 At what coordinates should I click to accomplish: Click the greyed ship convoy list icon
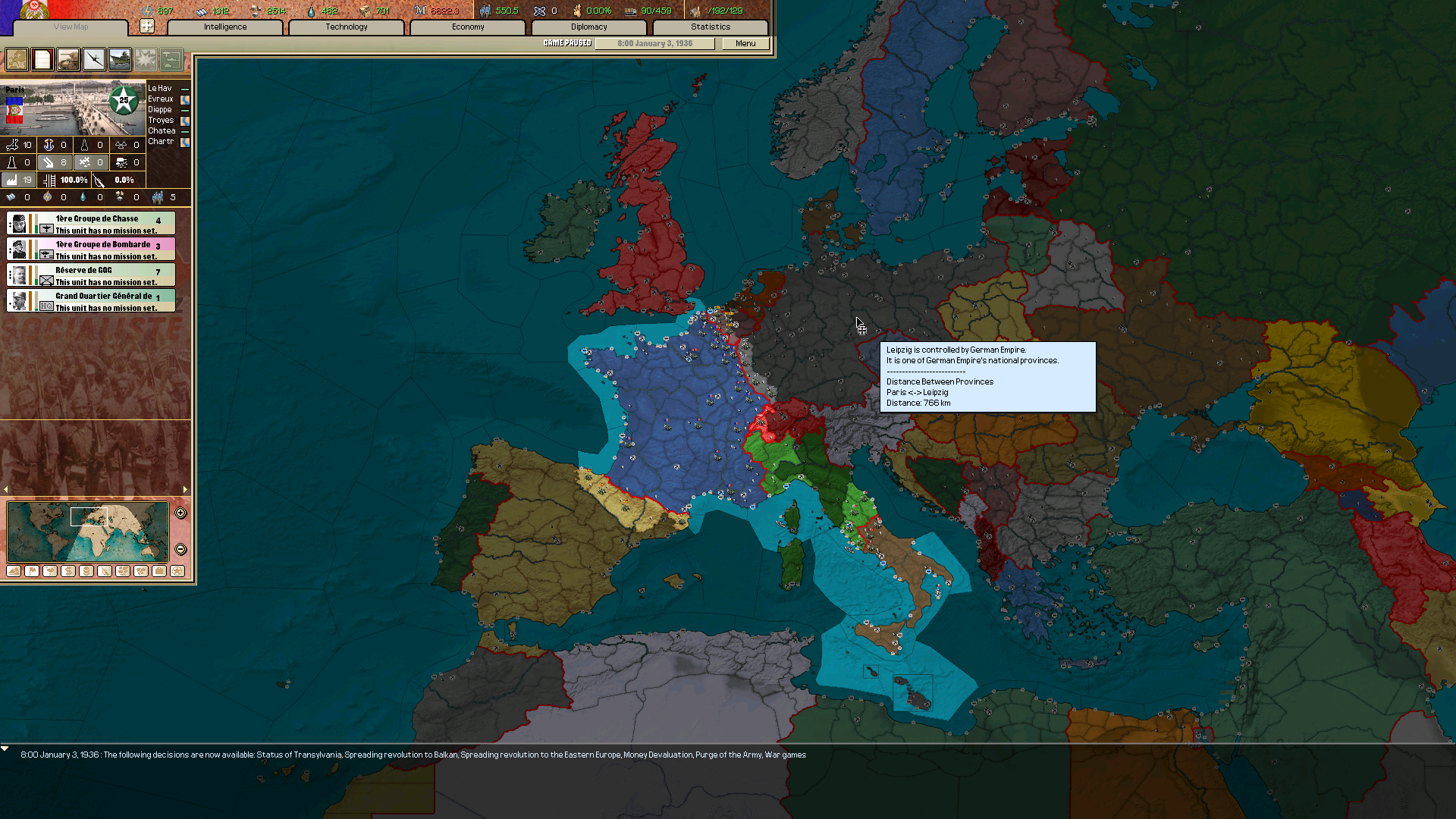pyautogui.click(x=171, y=59)
